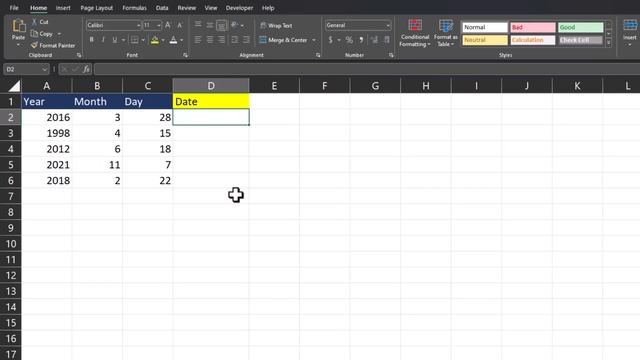This screenshot has height=360, width=640.
Task: Select cell A2 containing 2016
Action: (x=47, y=118)
